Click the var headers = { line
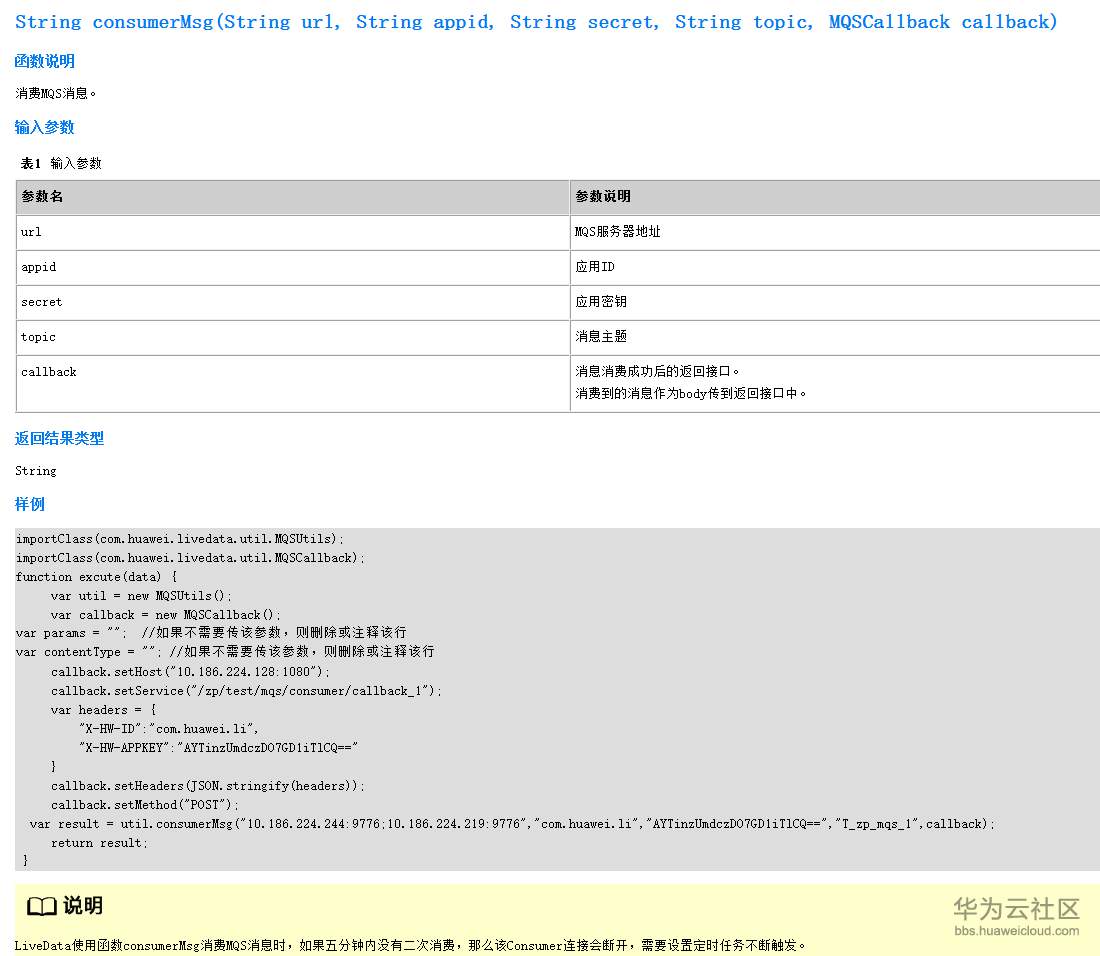 tap(103, 711)
